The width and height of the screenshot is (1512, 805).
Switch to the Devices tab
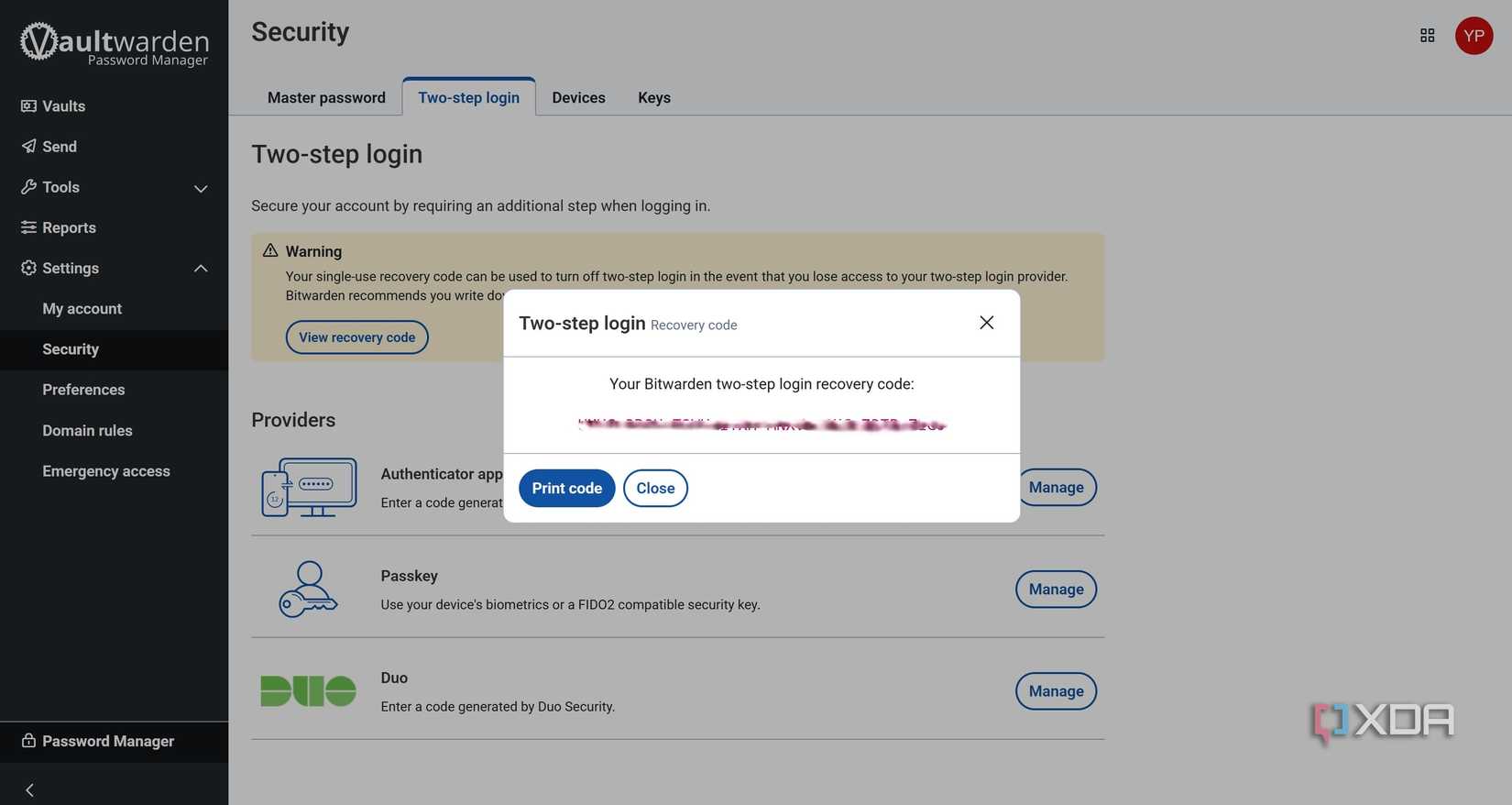click(578, 98)
